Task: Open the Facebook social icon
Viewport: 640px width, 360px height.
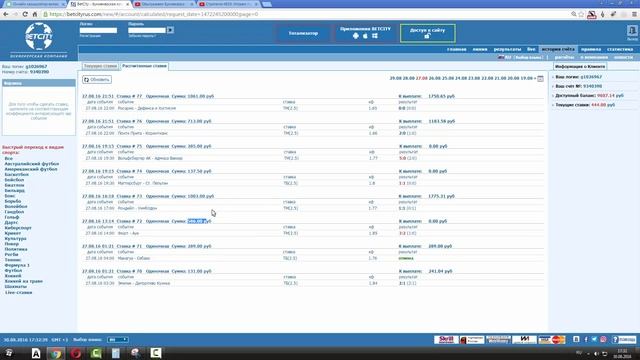Action: (586, 340)
